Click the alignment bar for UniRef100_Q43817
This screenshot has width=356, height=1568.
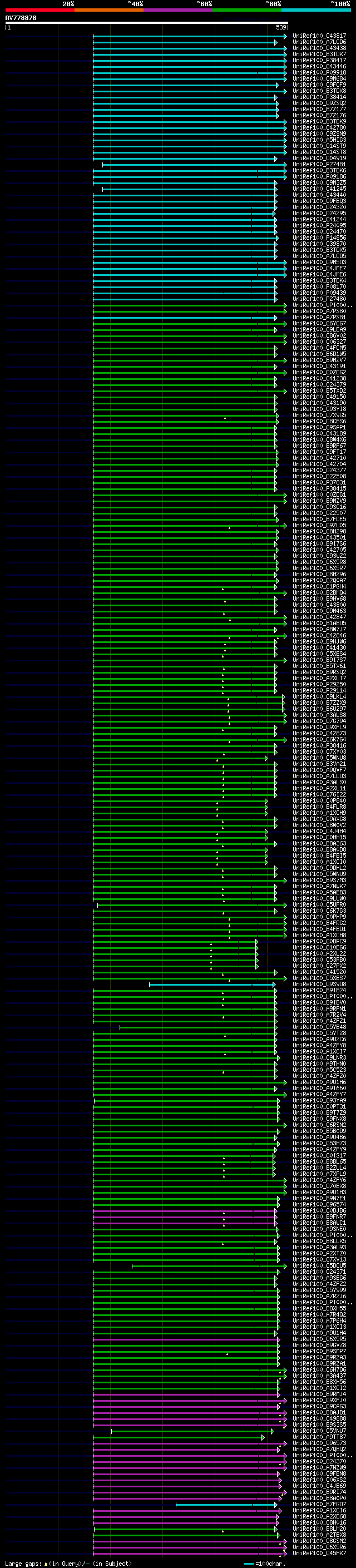pyautogui.click(x=190, y=36)
